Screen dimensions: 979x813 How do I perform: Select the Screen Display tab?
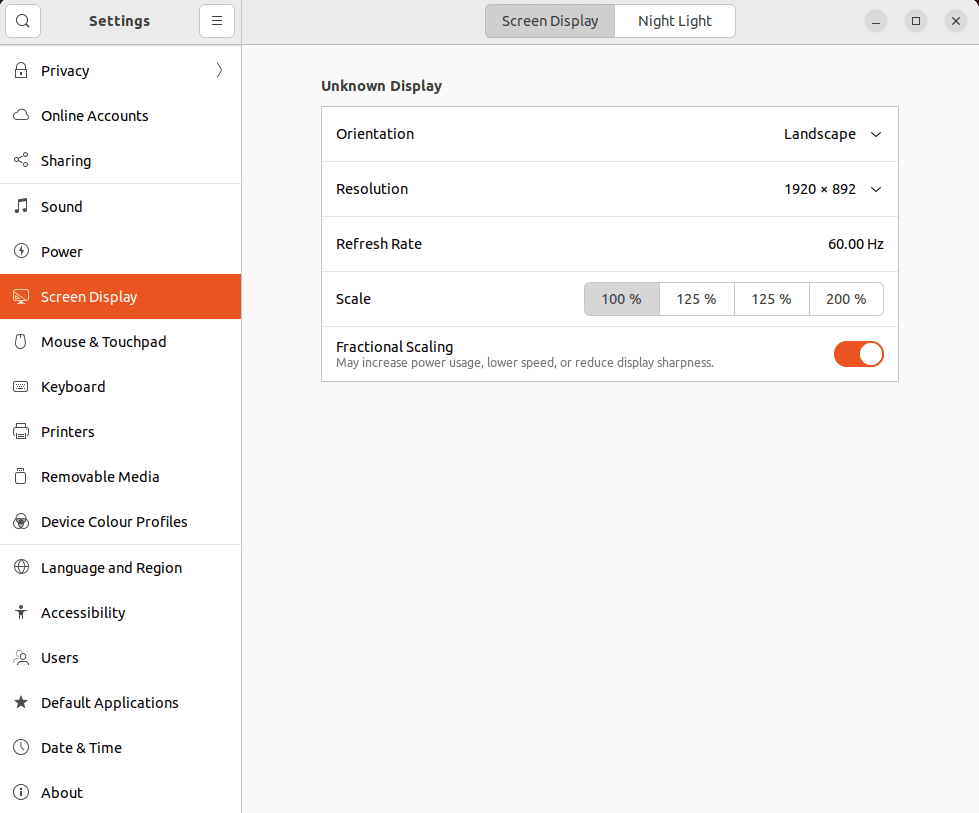click(x=549, y=20)
